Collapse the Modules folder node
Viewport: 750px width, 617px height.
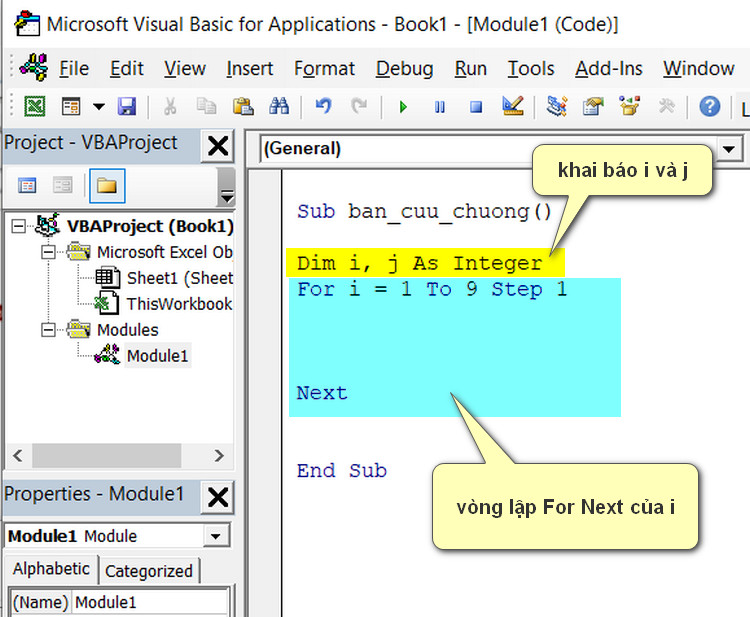tap(48, 329)
